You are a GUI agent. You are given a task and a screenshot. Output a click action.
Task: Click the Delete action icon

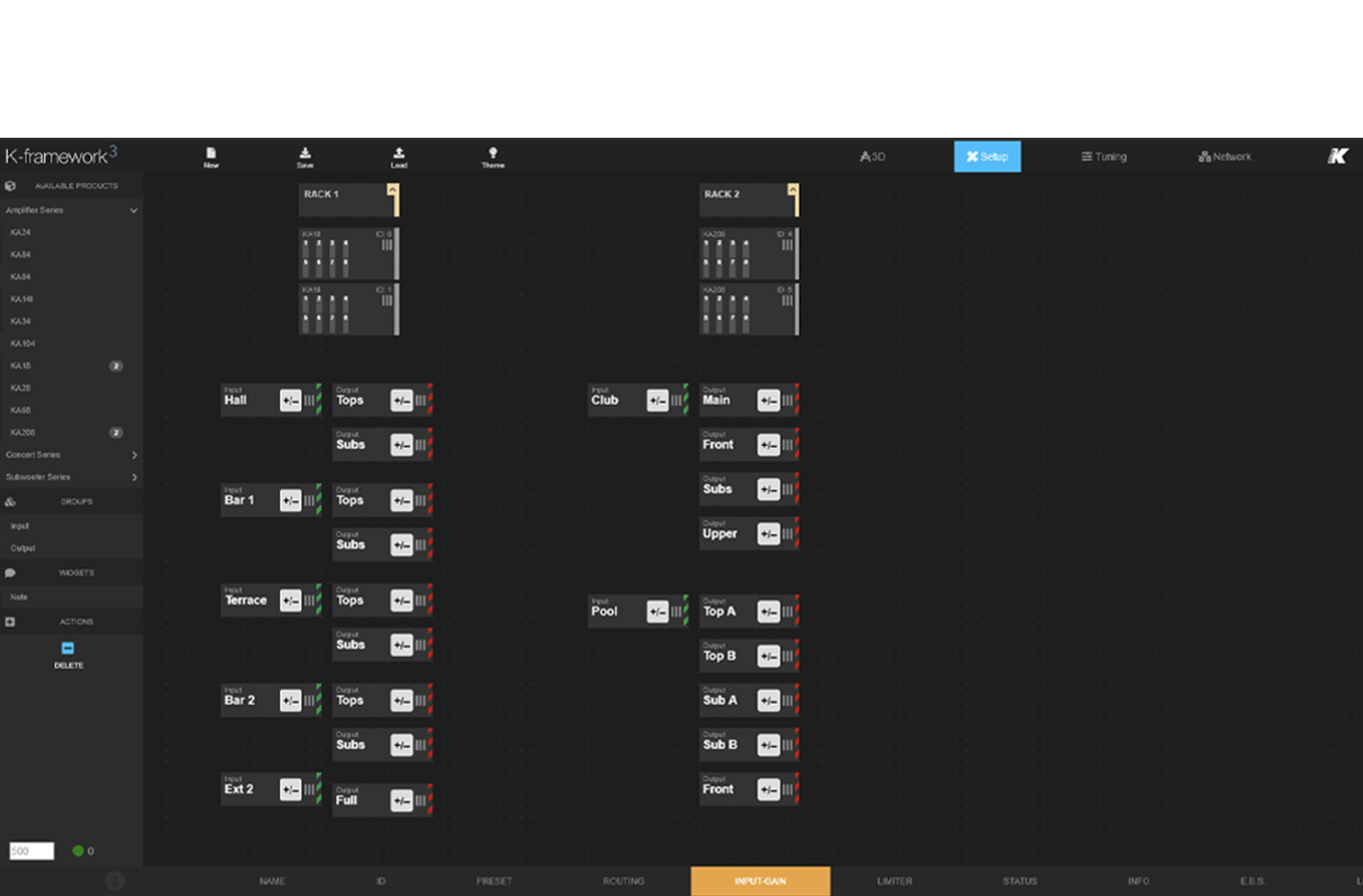(x=68, y=649)
